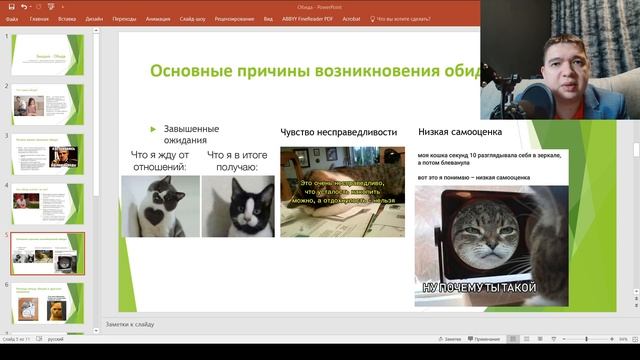Screen dimensions: 640x360
Task: Click the 'Что вы хотите сделать?' search box
Action: point(403,19)
